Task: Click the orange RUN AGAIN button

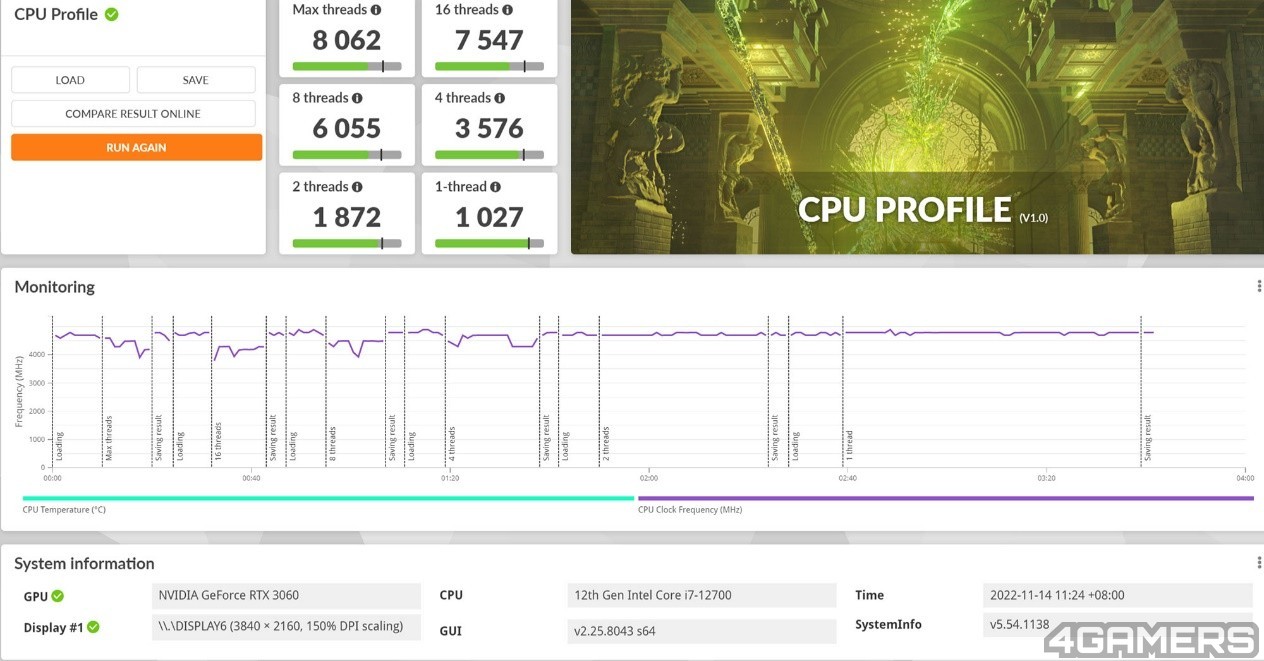Action: 136,148
